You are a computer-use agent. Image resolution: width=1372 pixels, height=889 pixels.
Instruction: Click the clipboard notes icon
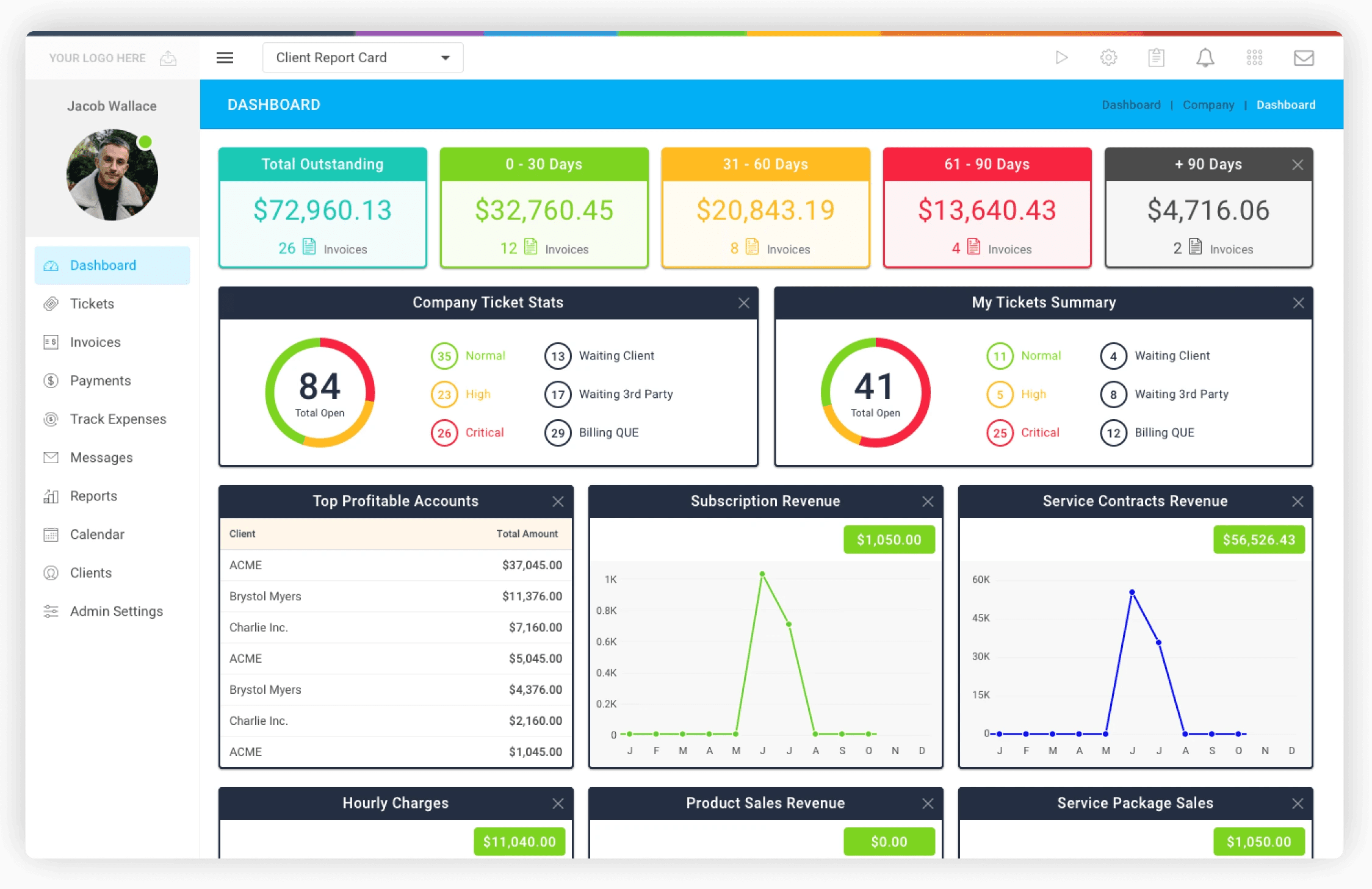[x=1156, y=58]
